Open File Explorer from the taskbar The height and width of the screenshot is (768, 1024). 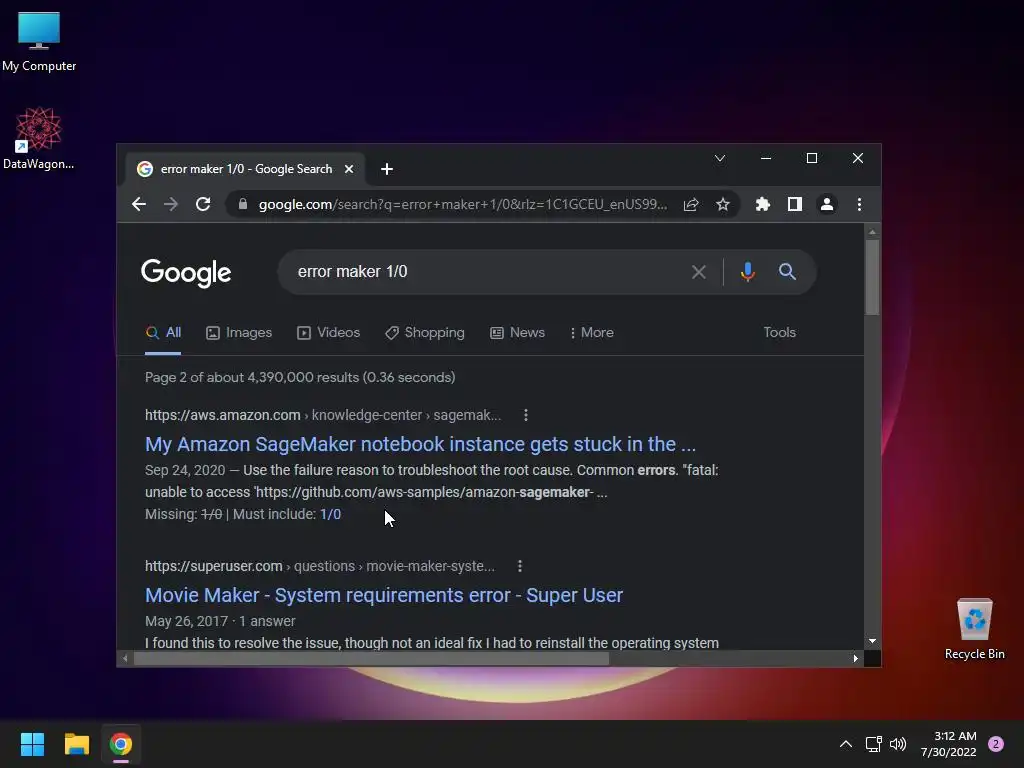(x=76, y=744)
